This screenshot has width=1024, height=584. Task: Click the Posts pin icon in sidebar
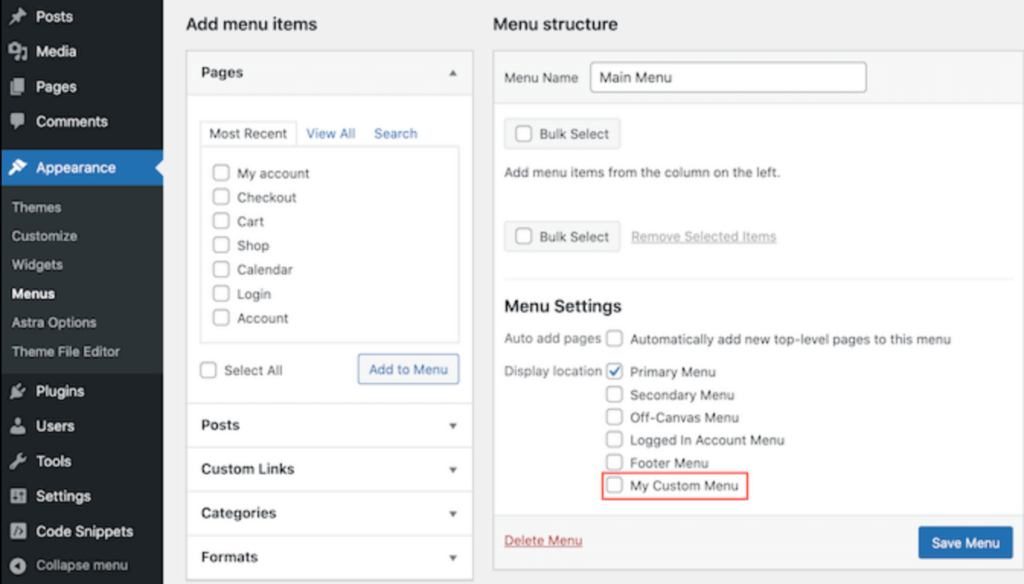tap(17, 17)
